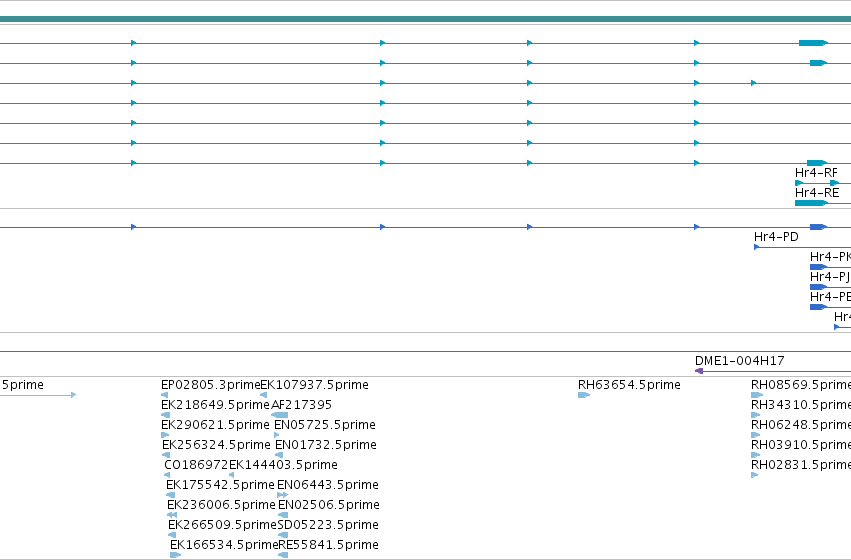Select the thick teal gene bar at top
Screen dimensions: 851x560
426,19
